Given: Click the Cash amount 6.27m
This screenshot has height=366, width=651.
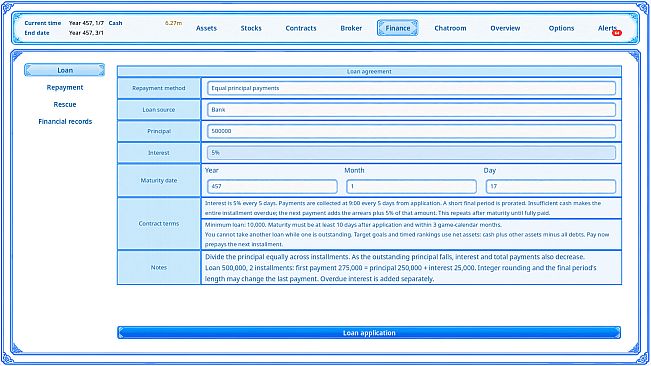Looking at the screenshot, I should click(x=173, y=23).
